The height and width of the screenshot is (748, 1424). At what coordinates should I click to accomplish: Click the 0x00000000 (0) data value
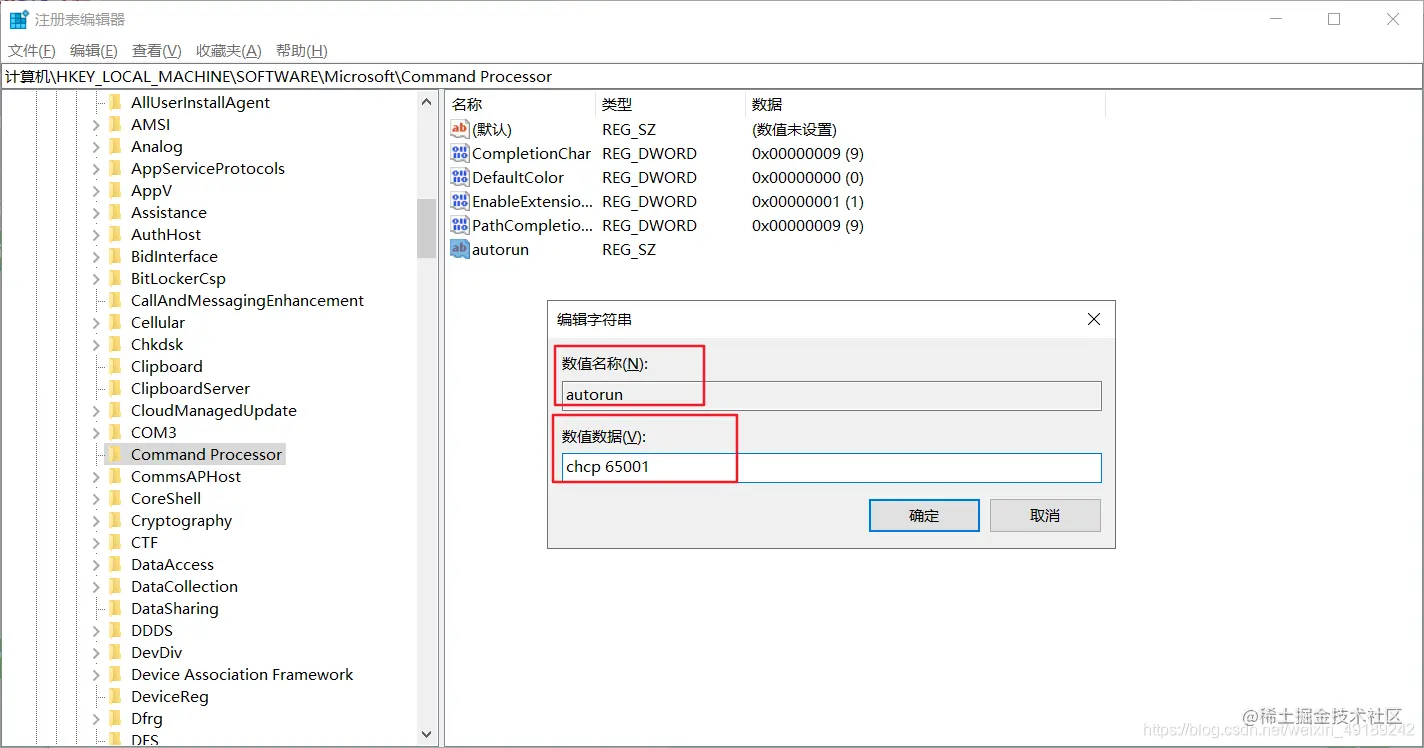[808, 177]
